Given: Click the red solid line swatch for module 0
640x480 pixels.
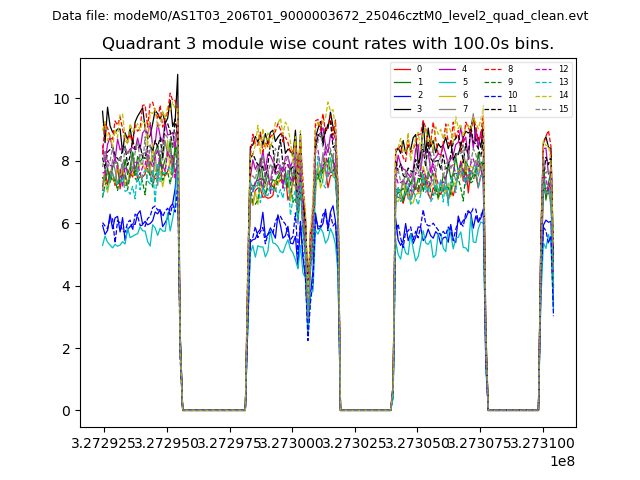Looking at the screenshot, I should [x=403, y=69].
